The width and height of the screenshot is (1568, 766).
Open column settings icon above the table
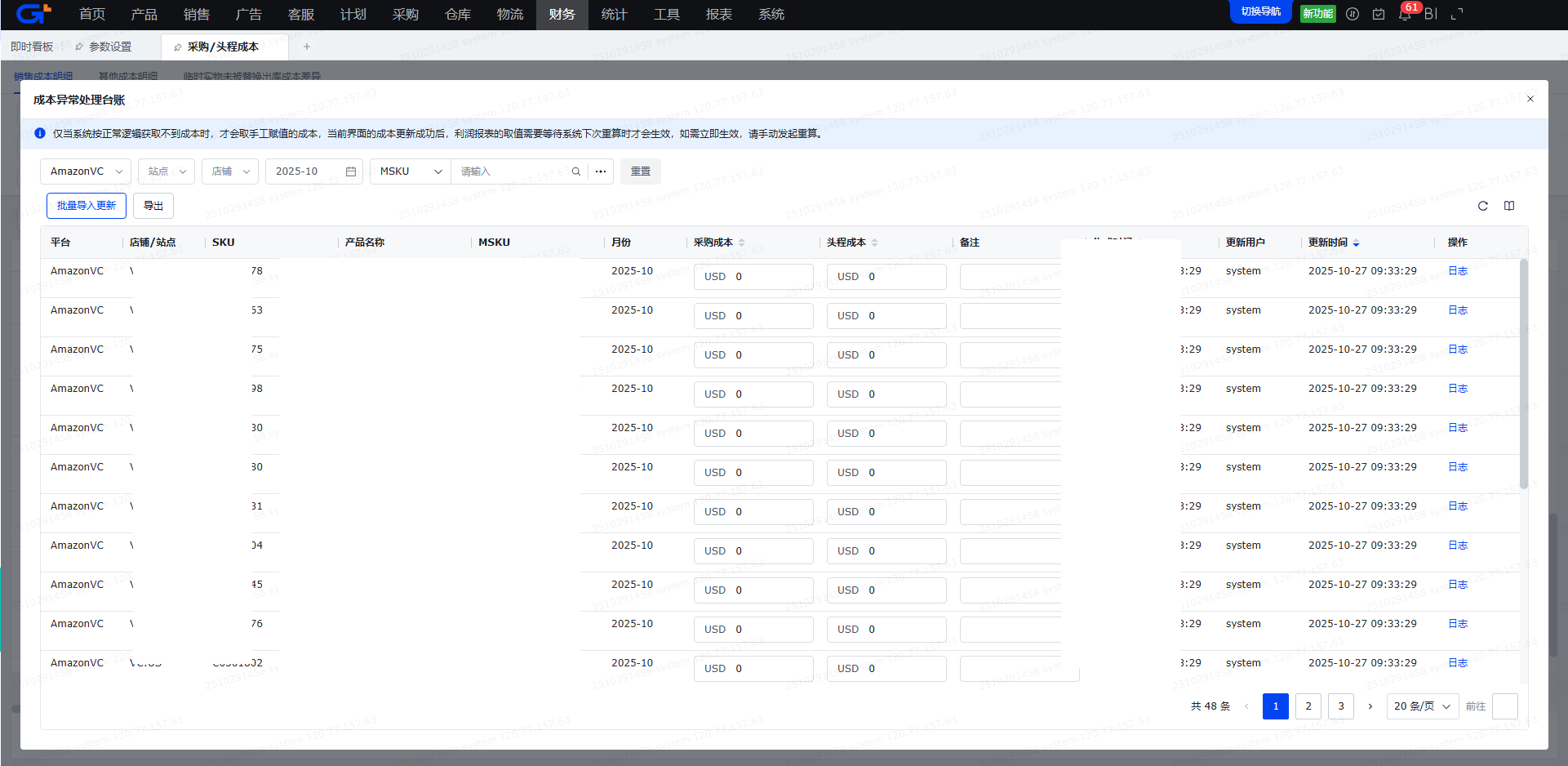[1509, 206]
